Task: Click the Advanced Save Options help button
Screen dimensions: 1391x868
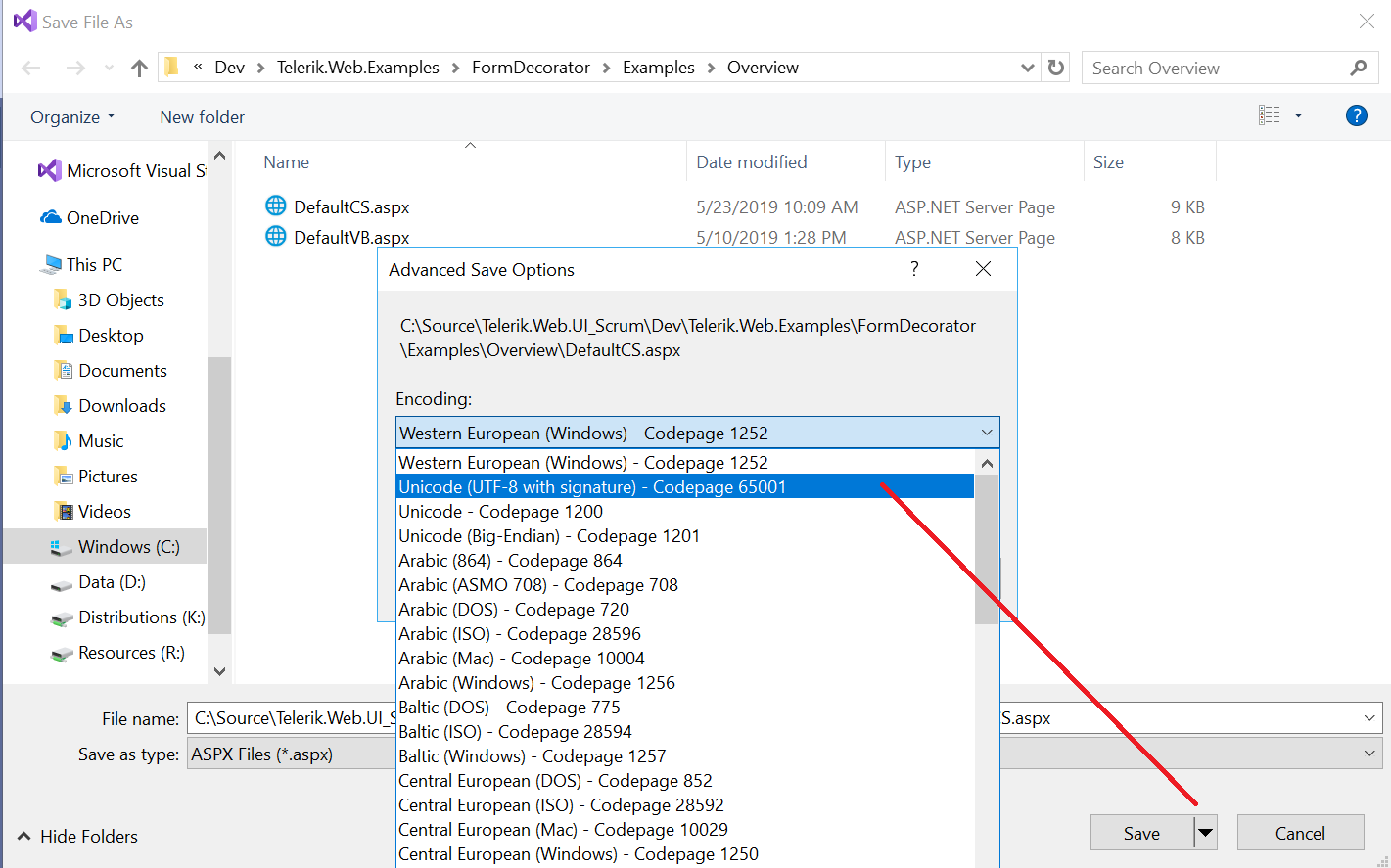Action: [x=914, y=269]
